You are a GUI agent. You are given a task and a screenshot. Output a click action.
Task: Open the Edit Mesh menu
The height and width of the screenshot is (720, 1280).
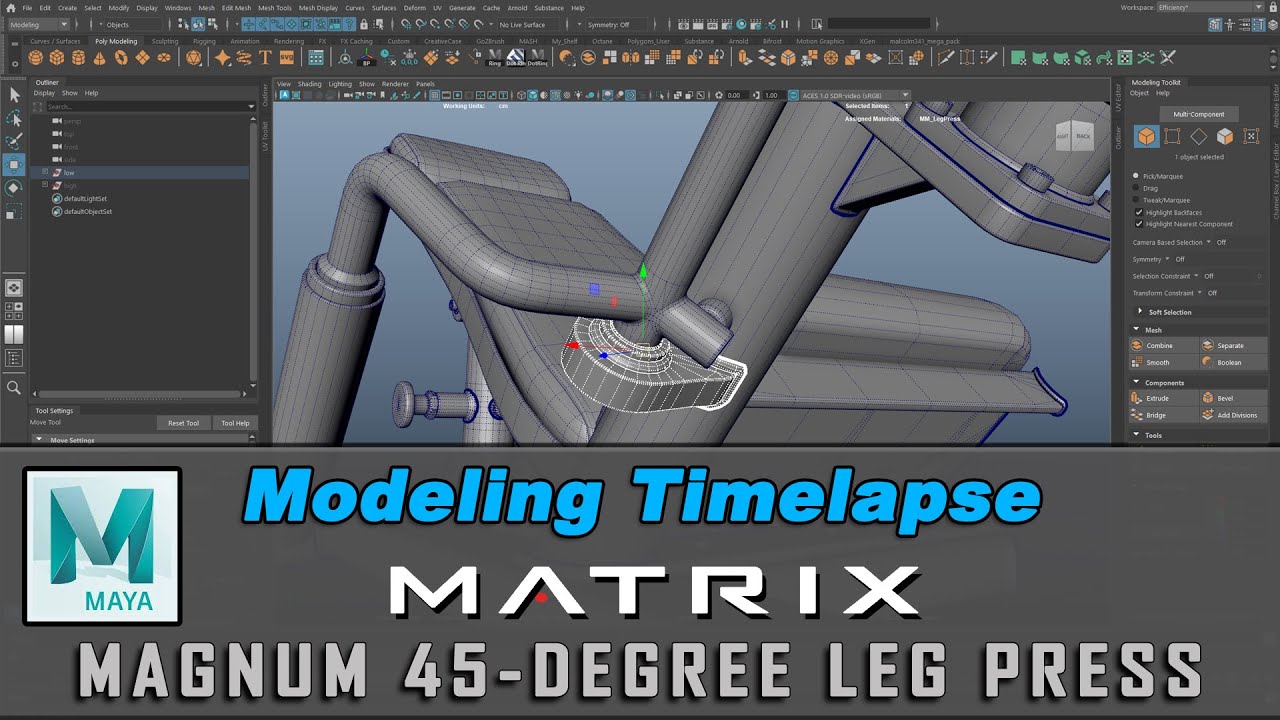pos(237,8)
